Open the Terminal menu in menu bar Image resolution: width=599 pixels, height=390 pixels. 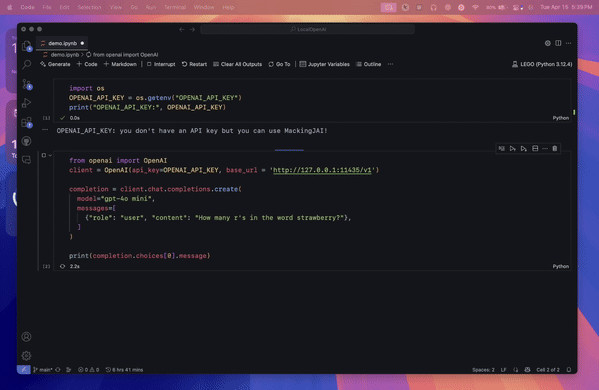point(175,7)
